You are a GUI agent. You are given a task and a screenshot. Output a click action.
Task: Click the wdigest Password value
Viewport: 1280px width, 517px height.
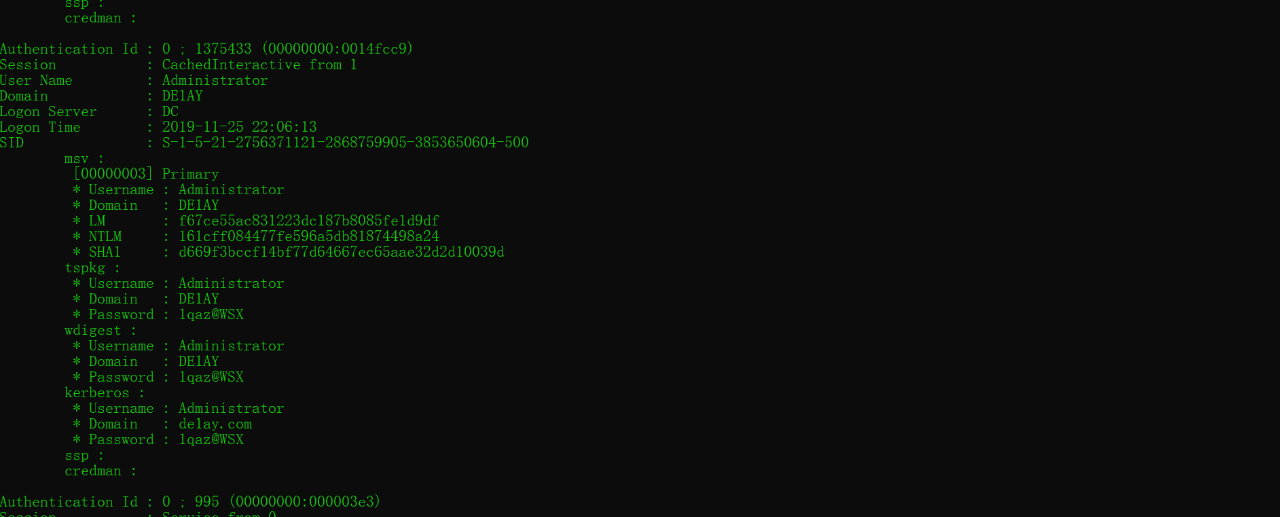pos(211,377)
